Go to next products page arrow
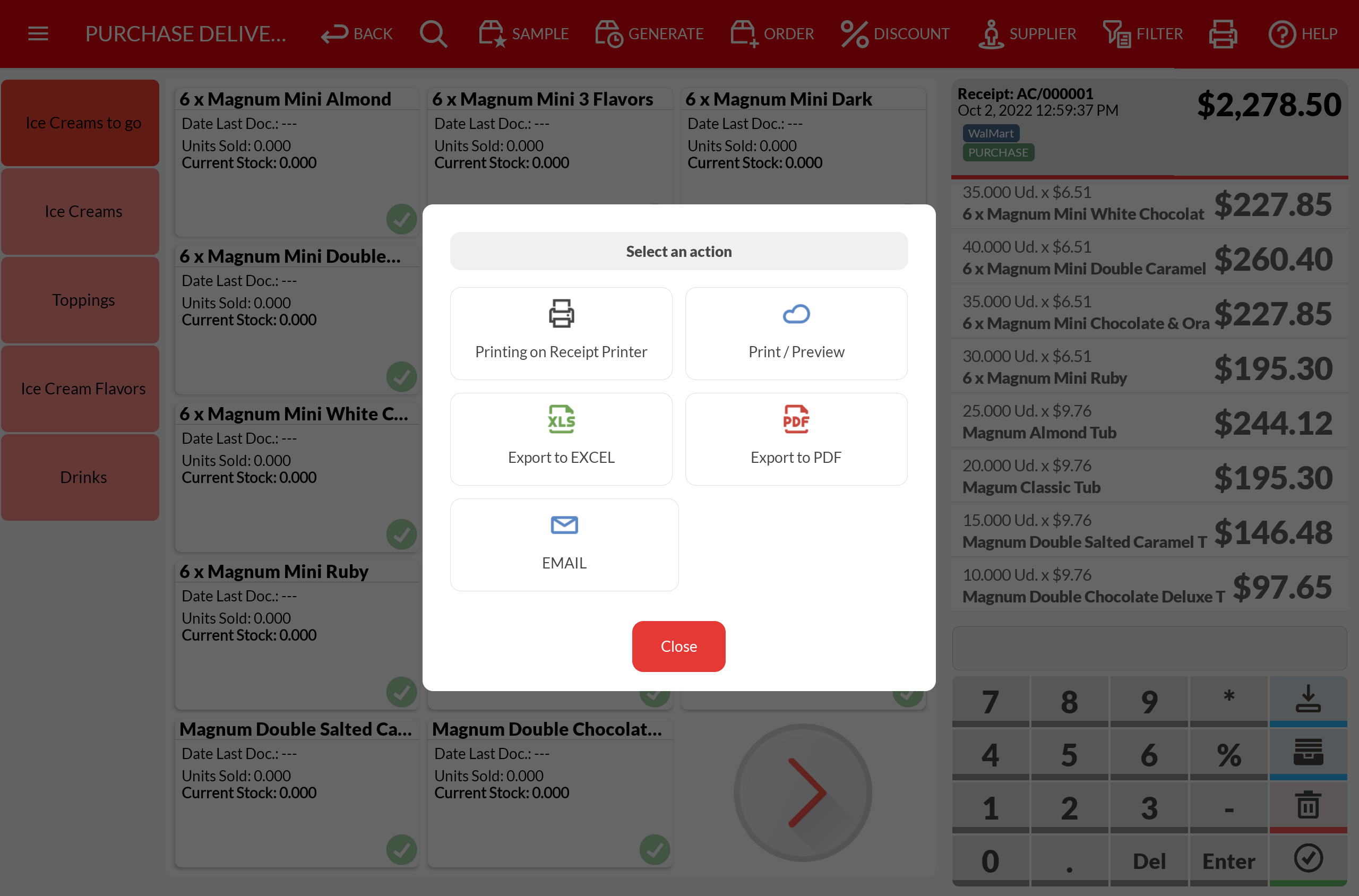 point(802,792)
